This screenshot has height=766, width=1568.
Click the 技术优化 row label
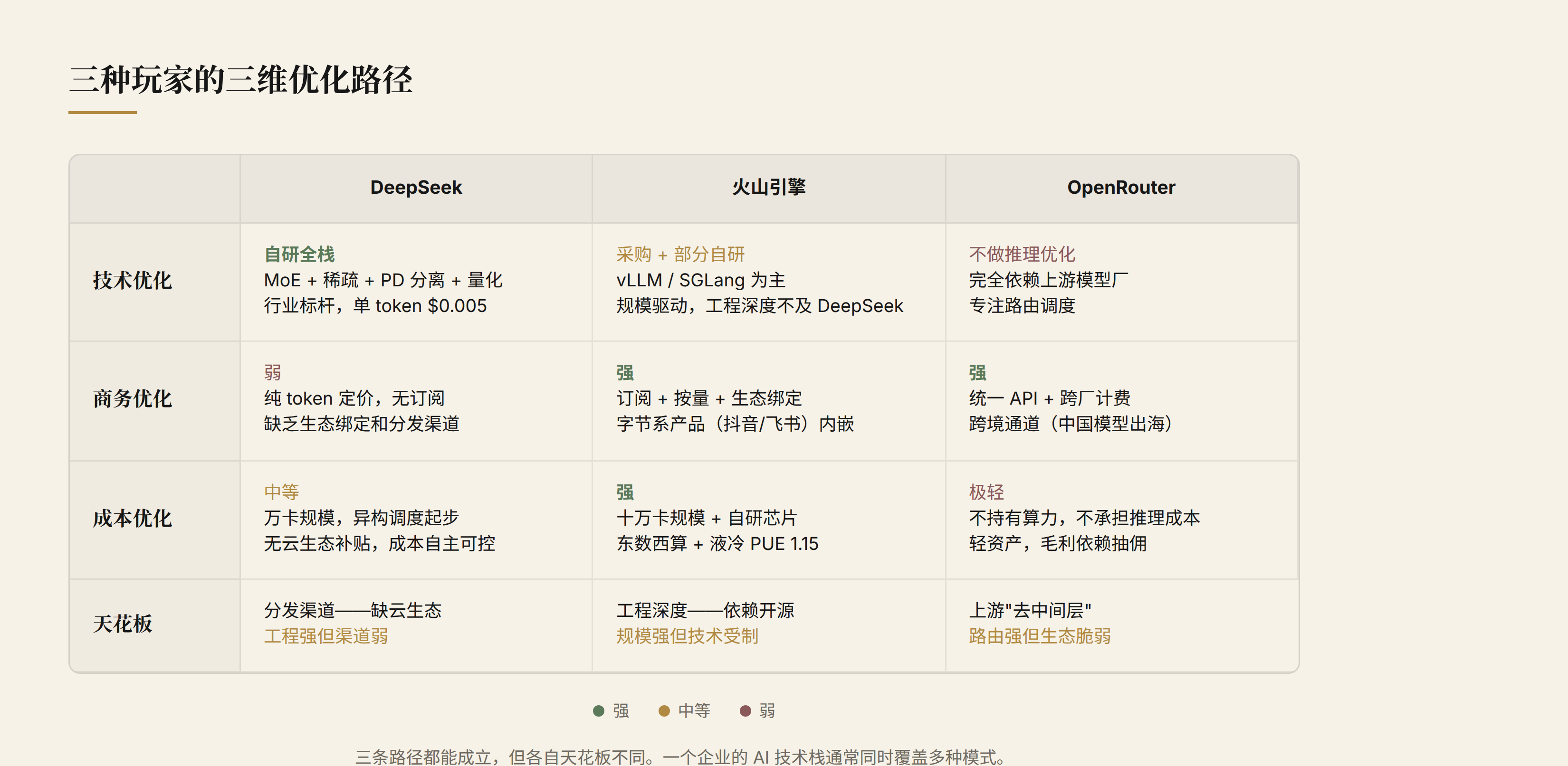132,281
